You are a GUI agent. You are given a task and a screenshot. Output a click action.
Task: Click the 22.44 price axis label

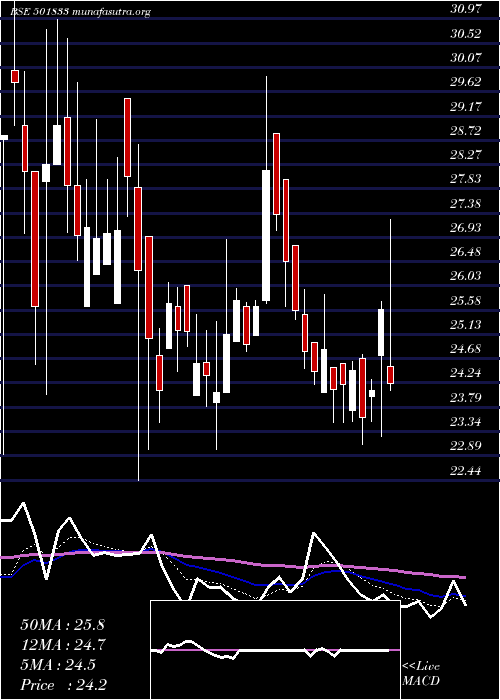(466, 470)
